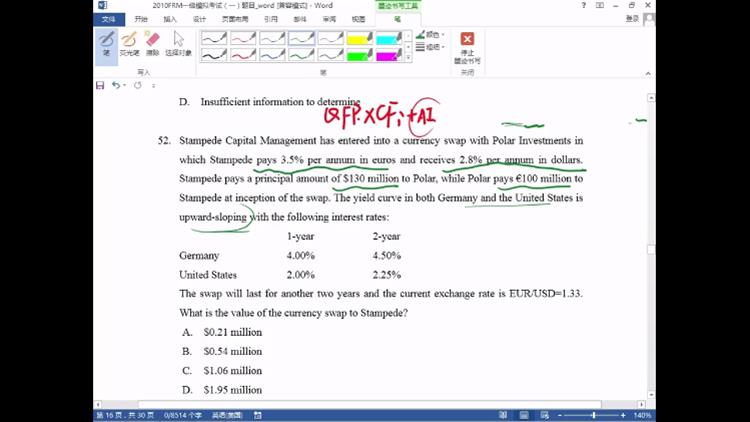The width and height of the screenshot is (750, 422).
Task: Pick the thick blue pen preset
Action: (272, 55)
